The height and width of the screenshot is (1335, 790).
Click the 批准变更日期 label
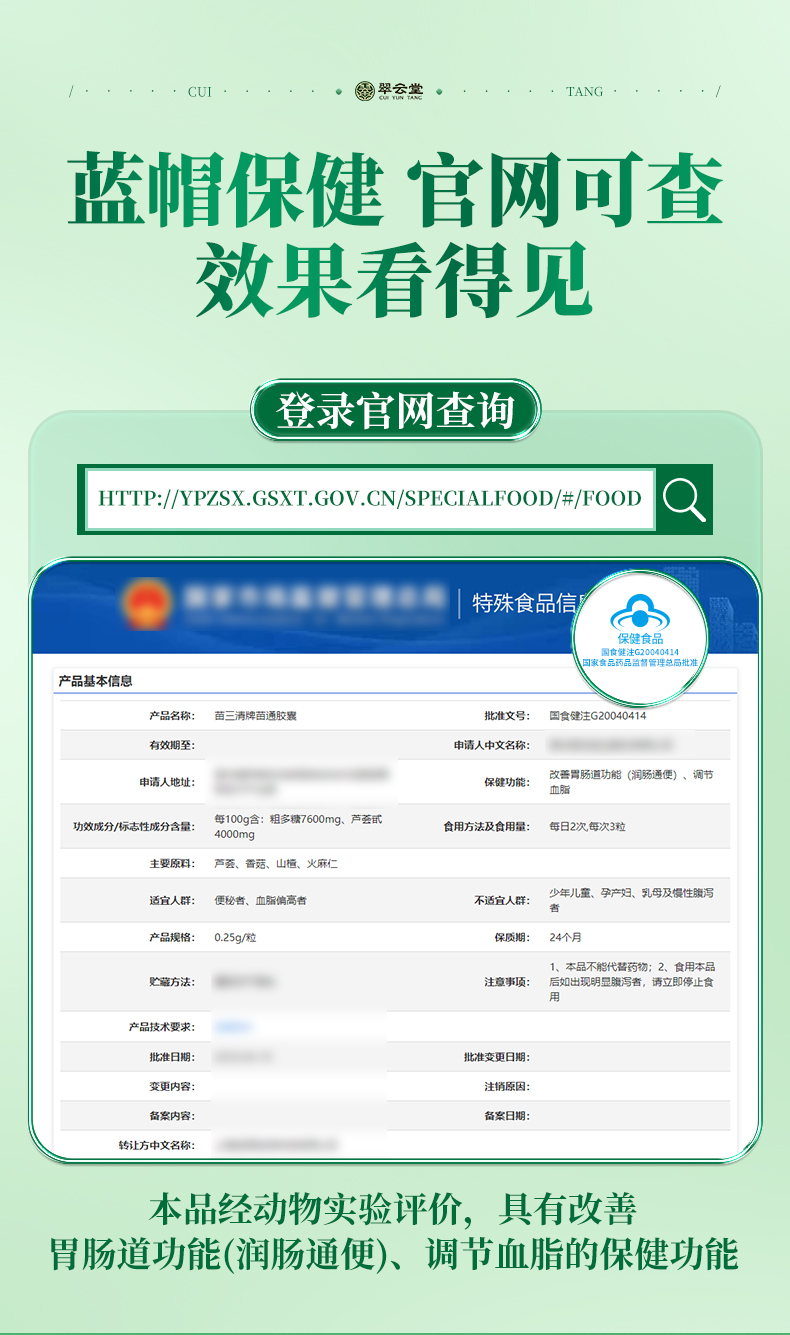496,1057
